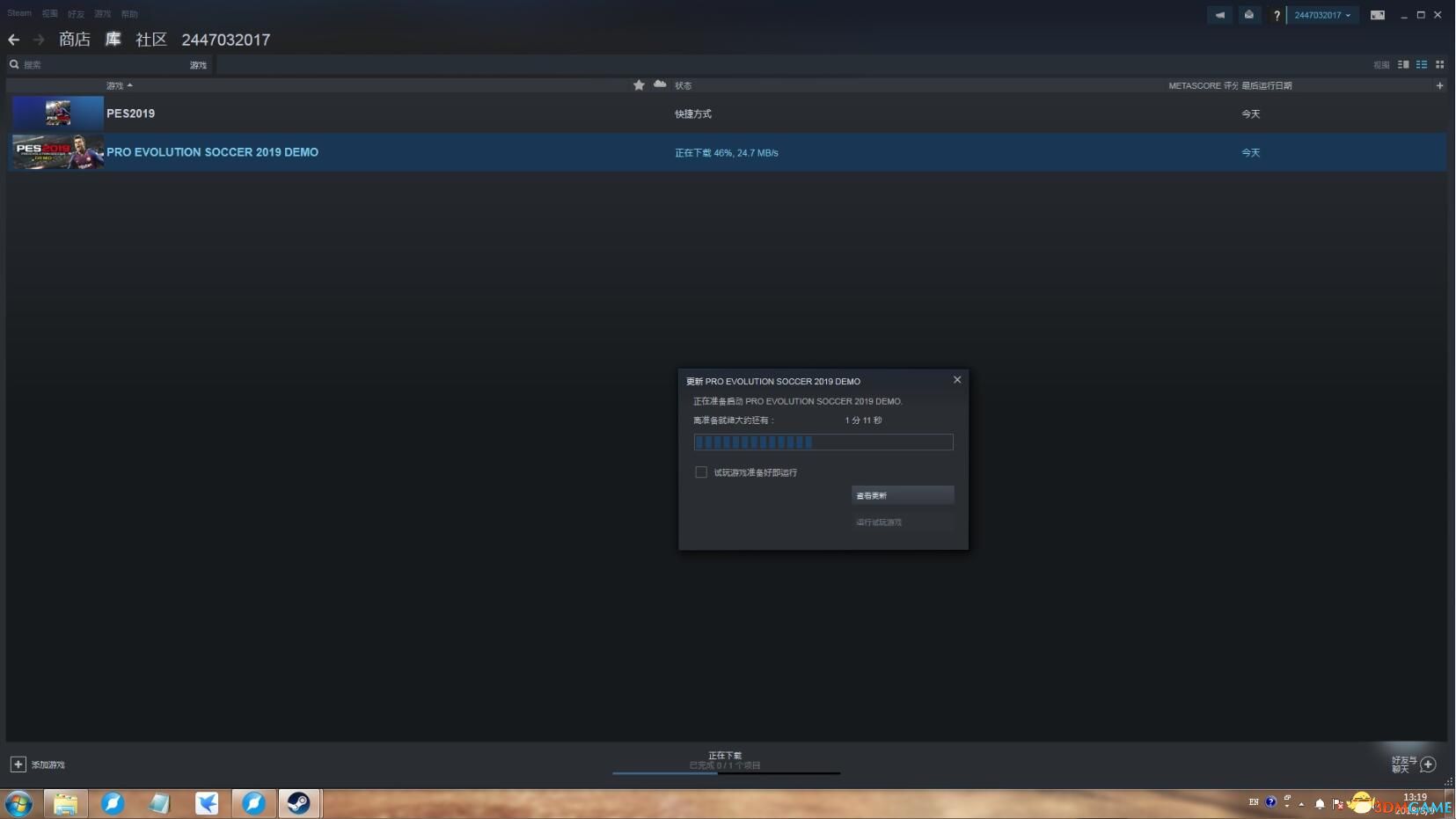Click the window resize grip

point(1447,781)
